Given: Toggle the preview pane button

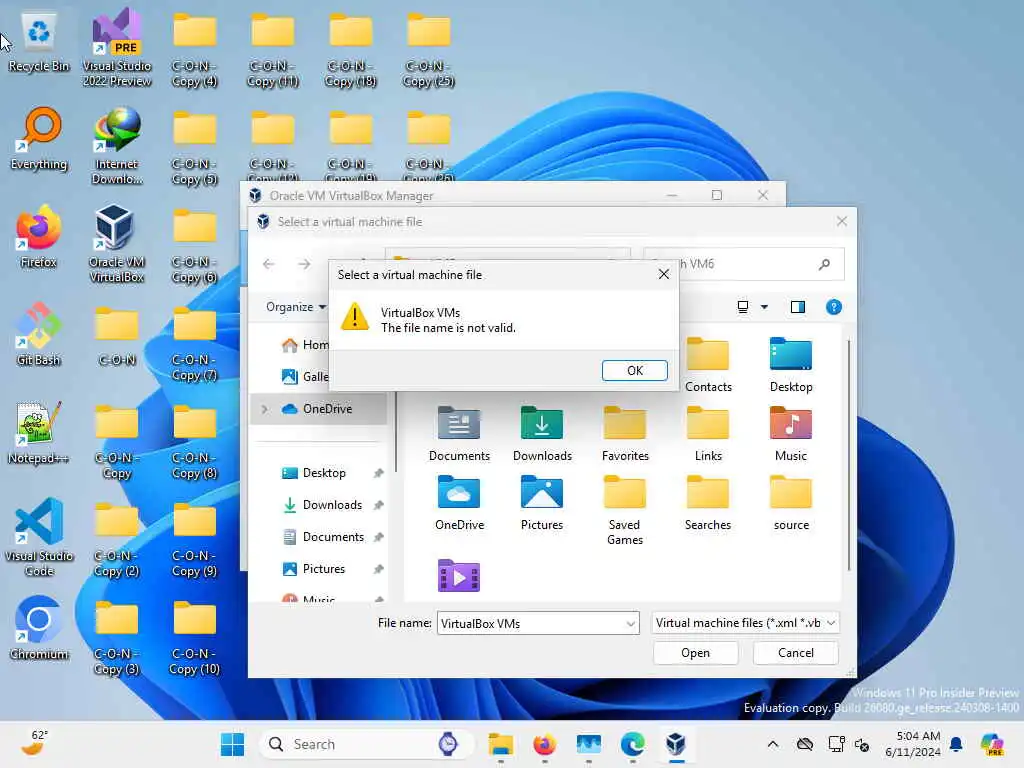Looking at the screenshot, I should (797, 307).
